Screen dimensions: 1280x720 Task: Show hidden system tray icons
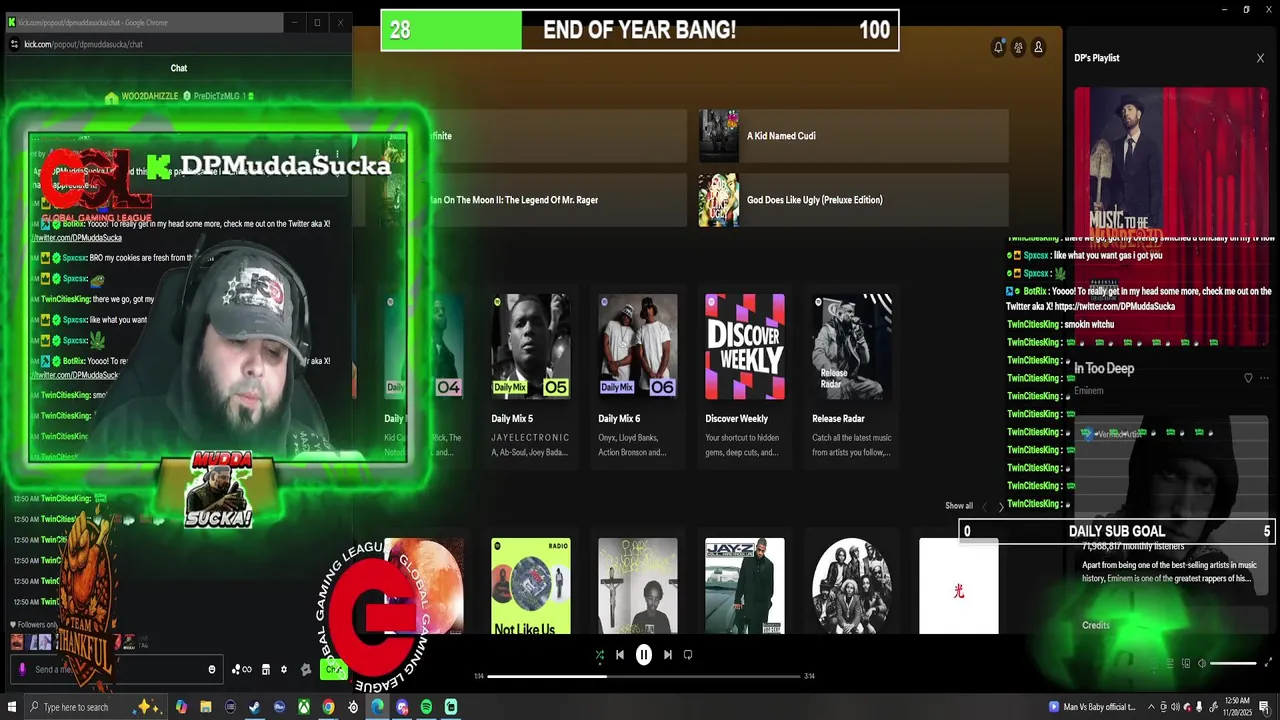pos(1151,707)
